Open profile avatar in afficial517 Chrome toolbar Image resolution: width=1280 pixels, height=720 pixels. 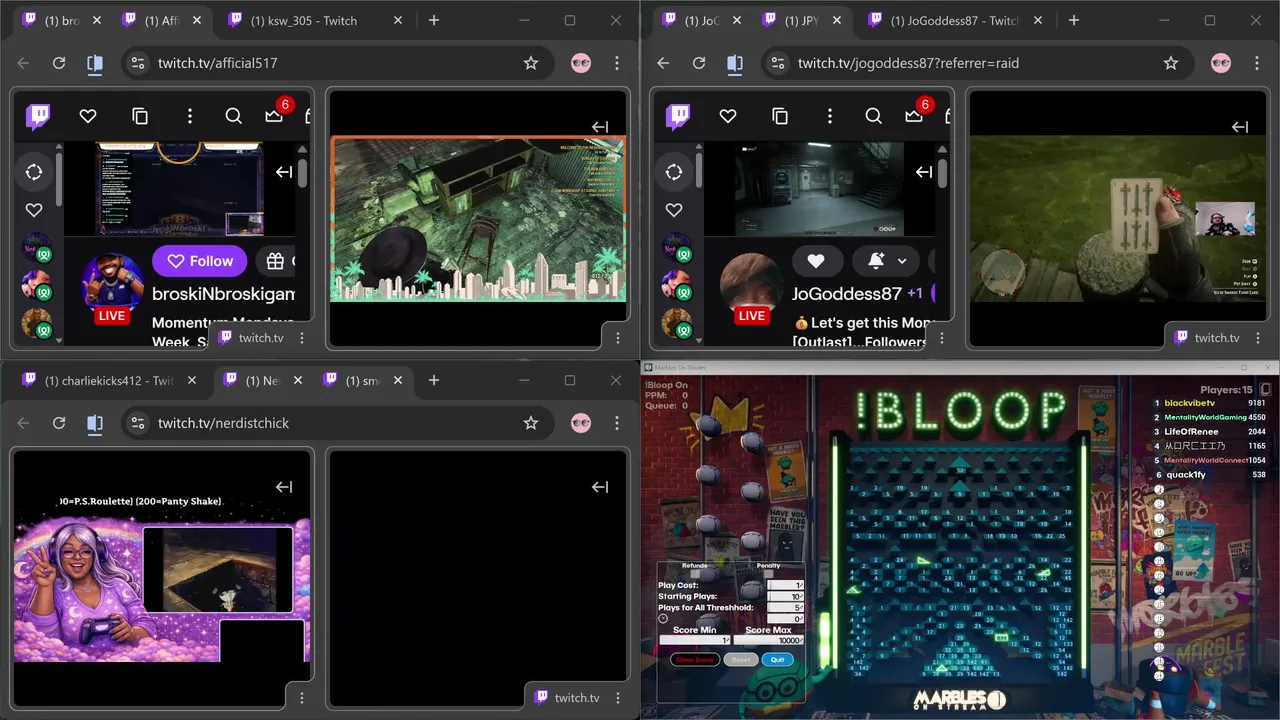[x=581, y=63]
